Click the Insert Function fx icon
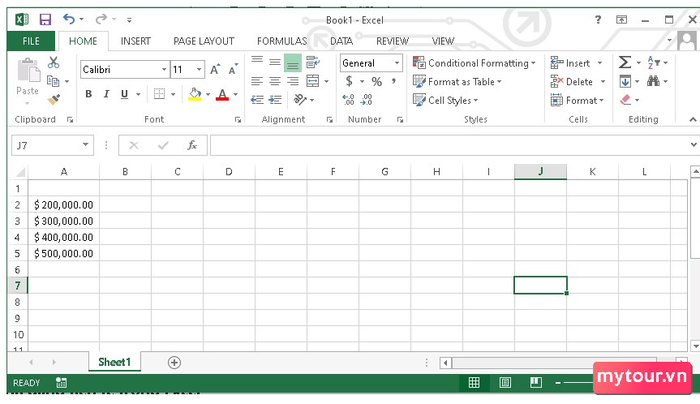This screenshot has height=404, width=700. 192,145
